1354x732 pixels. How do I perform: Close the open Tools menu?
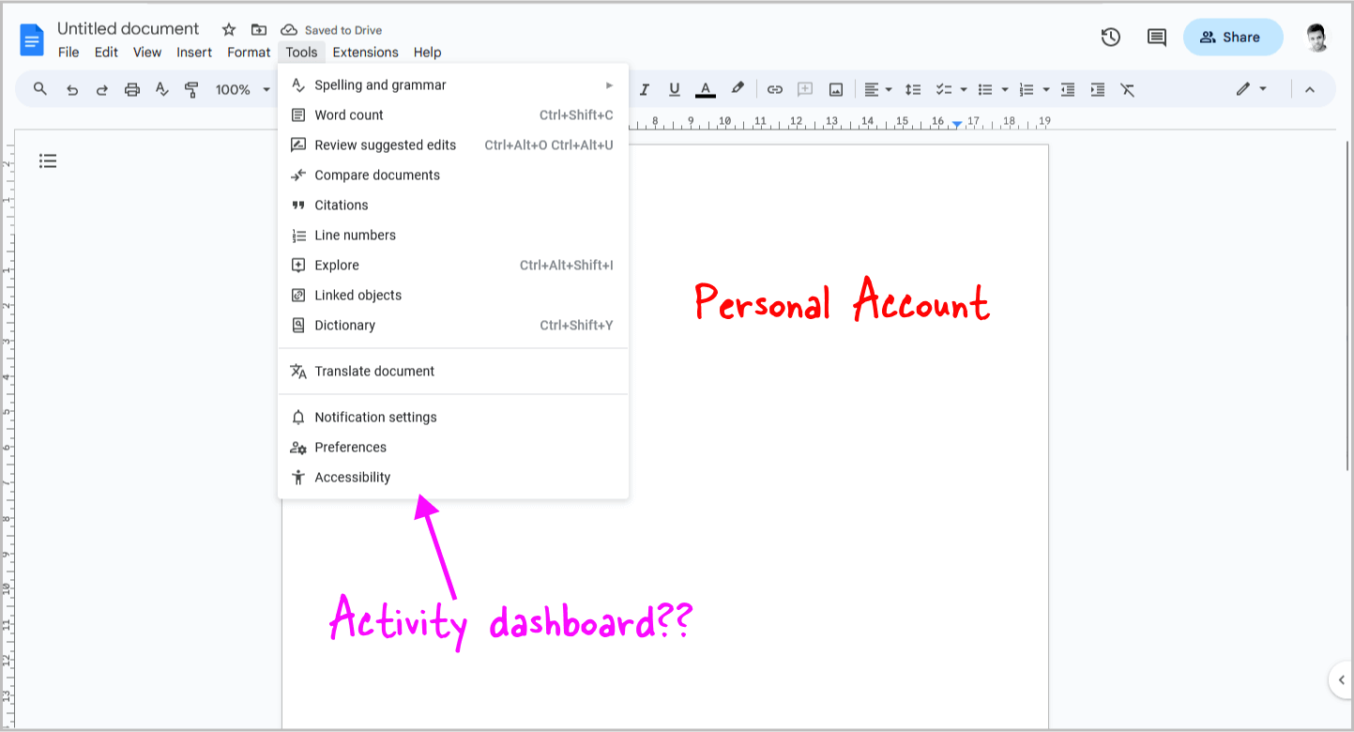point(301,52)
